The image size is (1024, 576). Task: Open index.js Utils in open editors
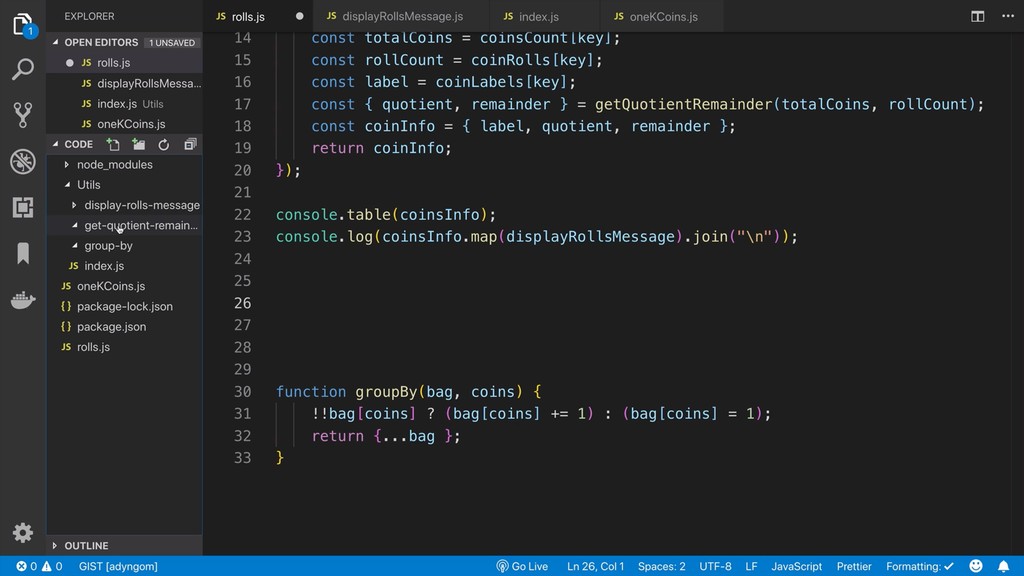coord(124,103)
